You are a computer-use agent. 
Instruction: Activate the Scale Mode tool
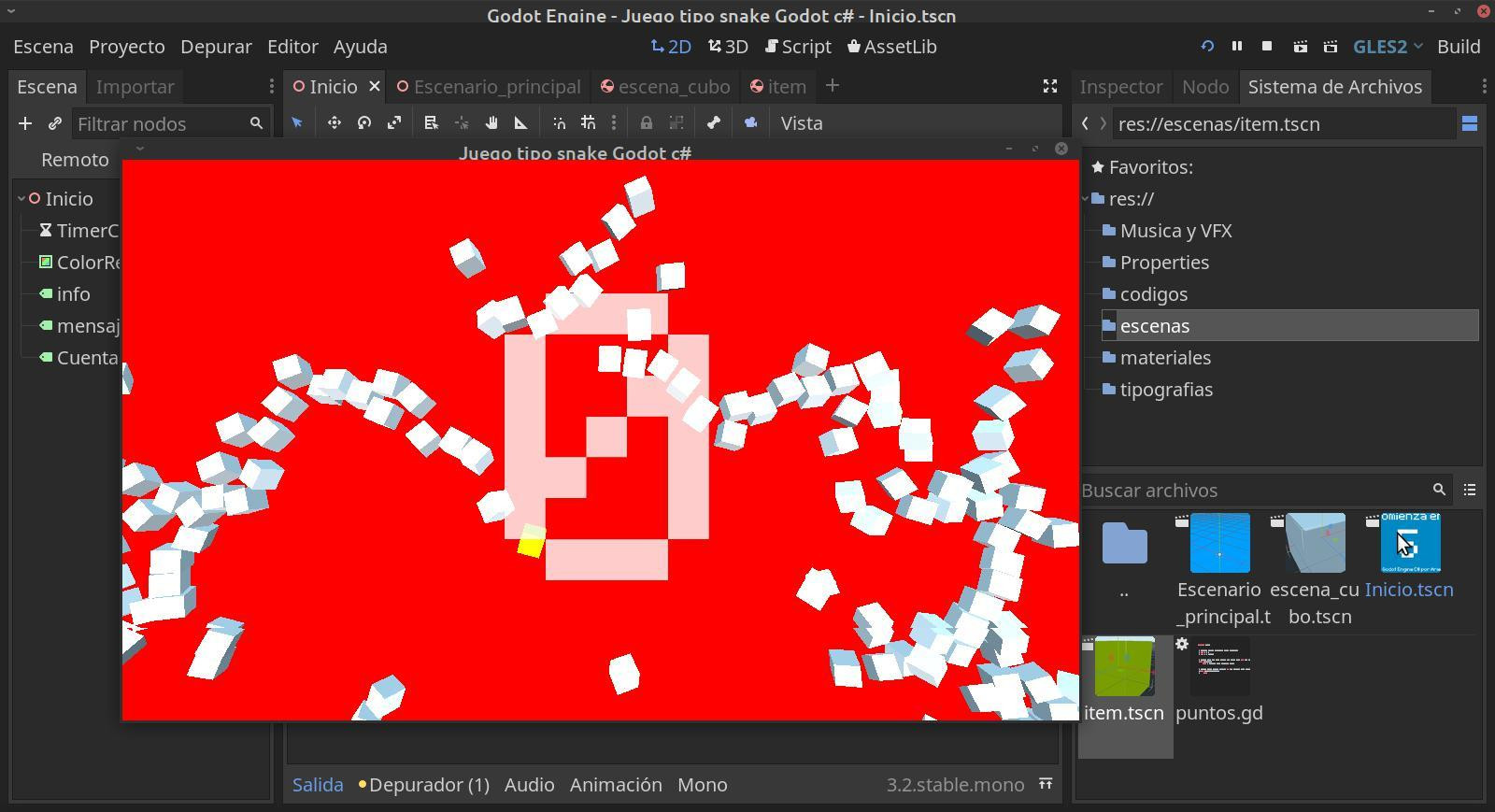(394, 123)
